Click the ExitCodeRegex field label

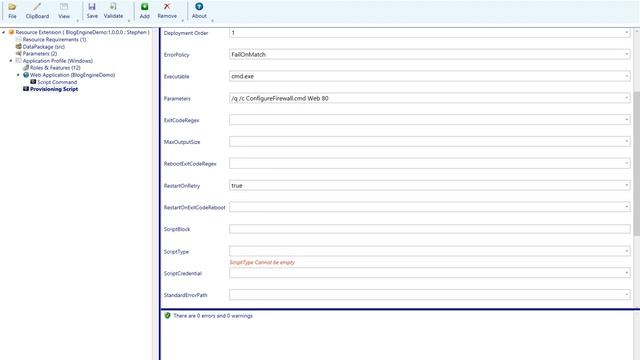[181, 120]
